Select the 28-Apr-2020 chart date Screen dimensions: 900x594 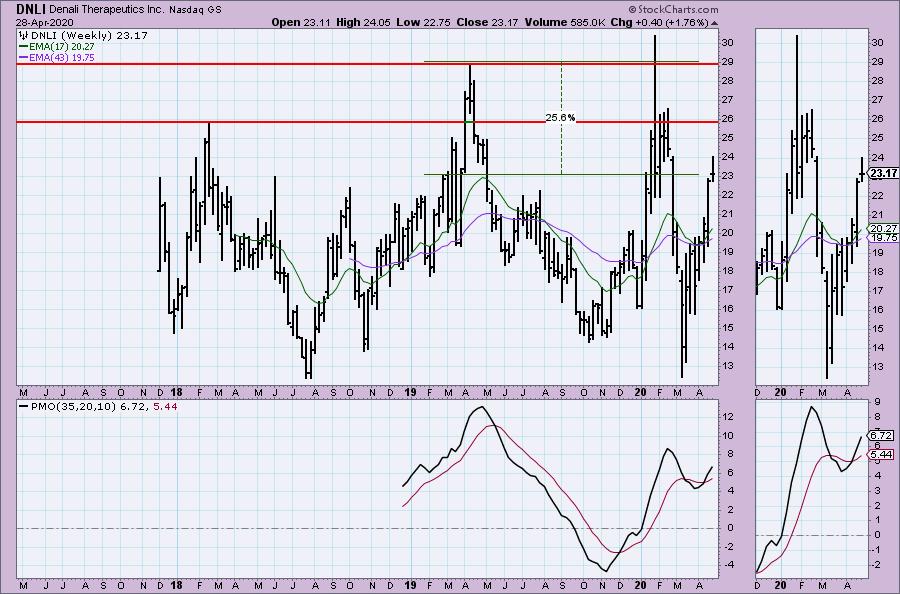[x=44, y=22]
